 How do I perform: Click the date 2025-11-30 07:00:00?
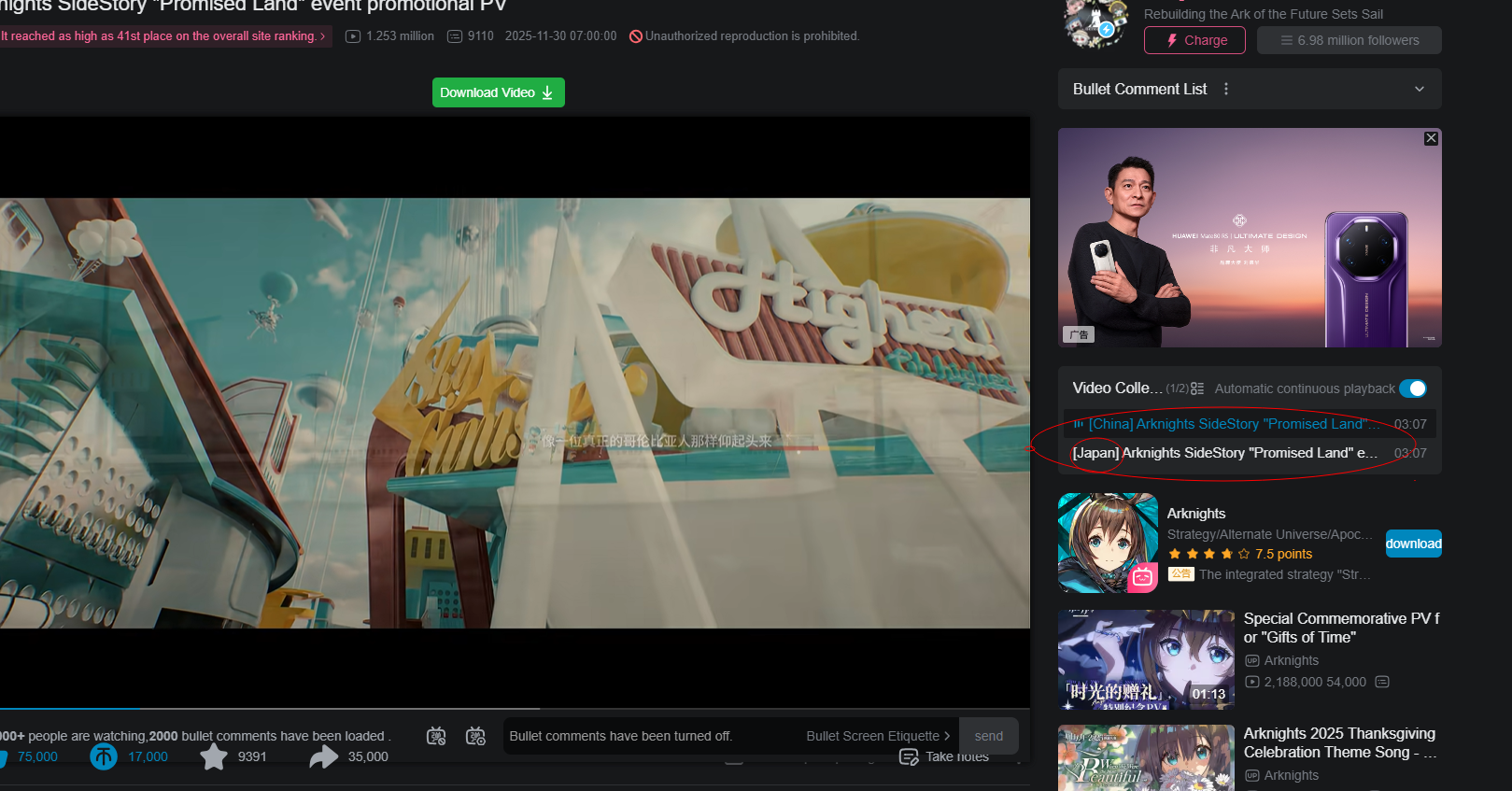pyautogui.click(x=561, y=36)
